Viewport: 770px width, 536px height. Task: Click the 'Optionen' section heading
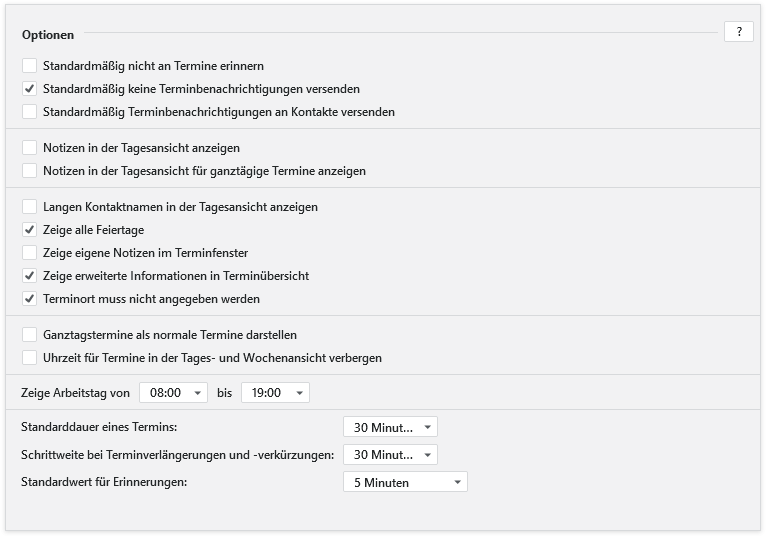point(47,35)
